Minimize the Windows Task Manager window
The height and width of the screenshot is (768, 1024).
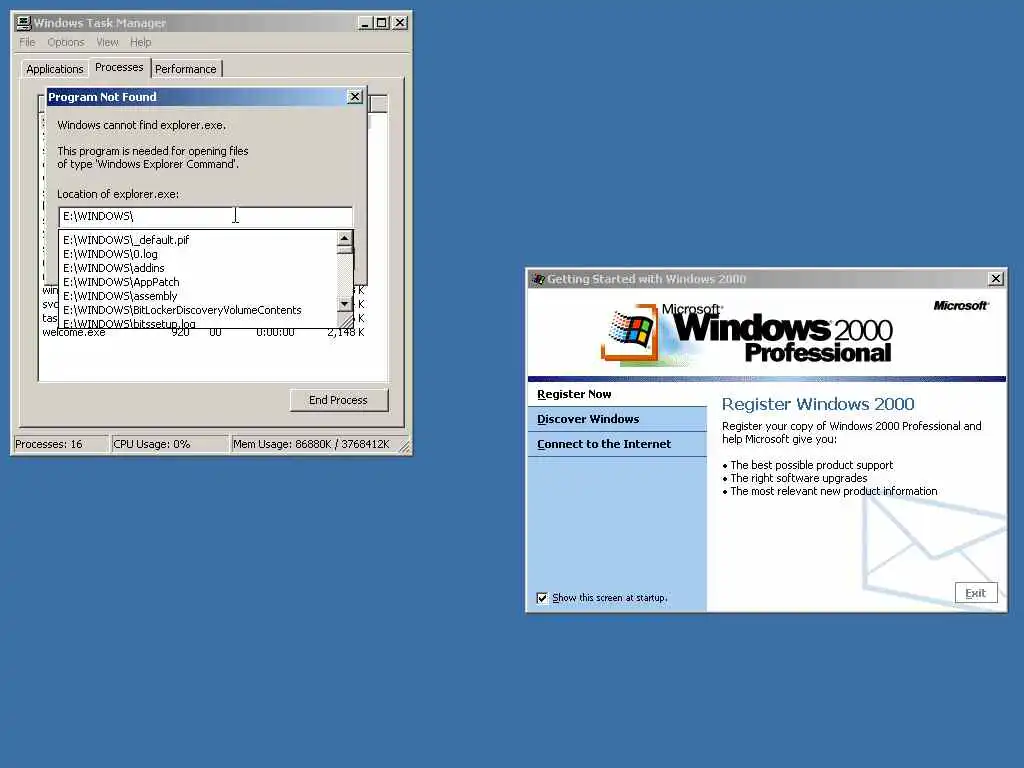click(366, 23)
